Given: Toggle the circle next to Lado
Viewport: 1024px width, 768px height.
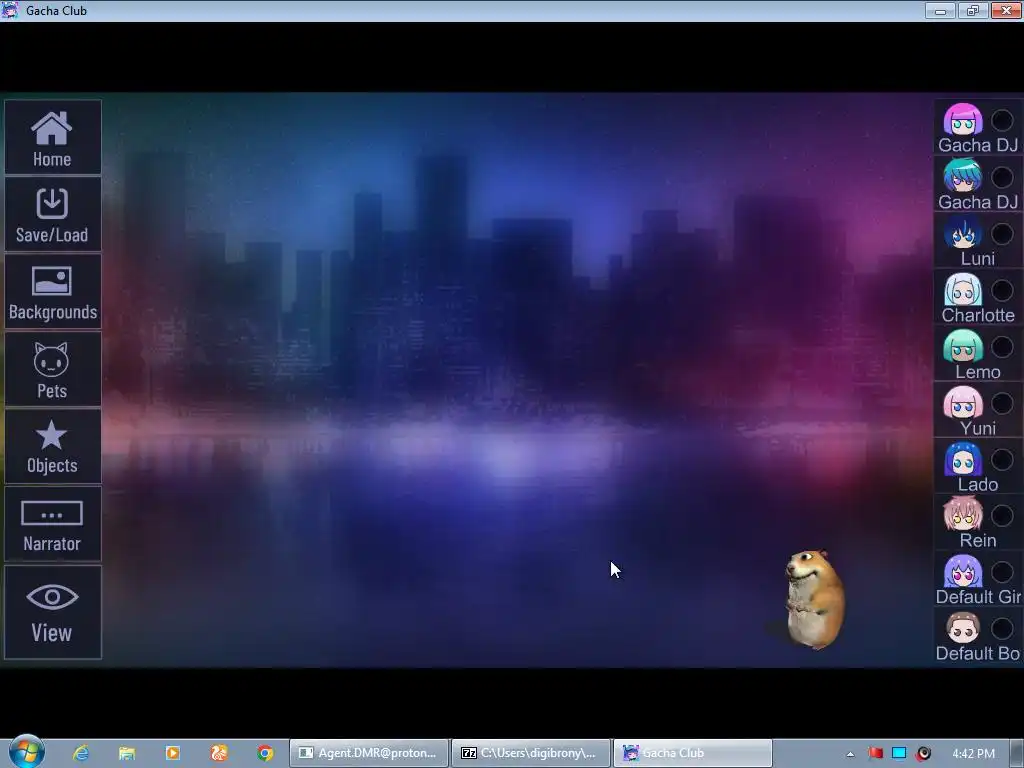Looking at the screenshot, I should pos(1002,460).
